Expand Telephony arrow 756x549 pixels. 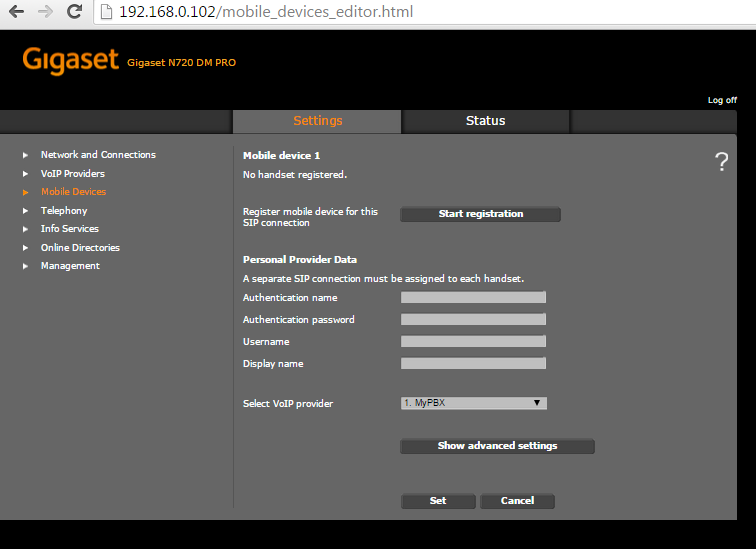coord(26,211)
